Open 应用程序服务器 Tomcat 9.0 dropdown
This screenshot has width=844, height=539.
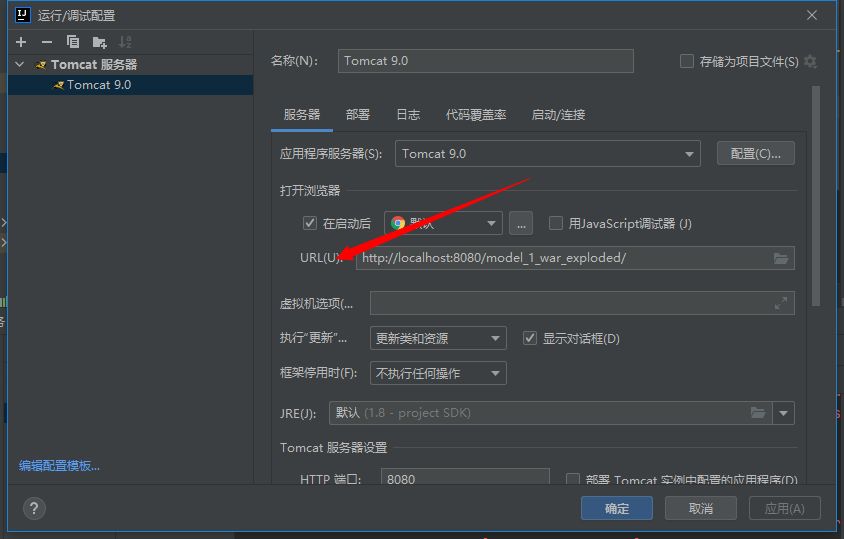547,153
